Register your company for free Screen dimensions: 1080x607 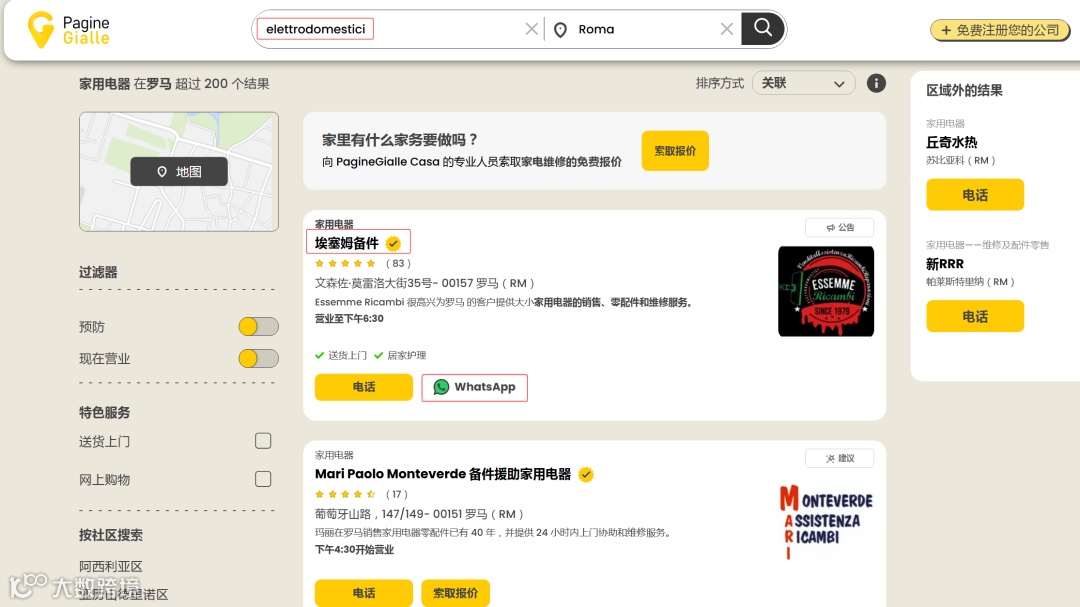click(1000, 30)
